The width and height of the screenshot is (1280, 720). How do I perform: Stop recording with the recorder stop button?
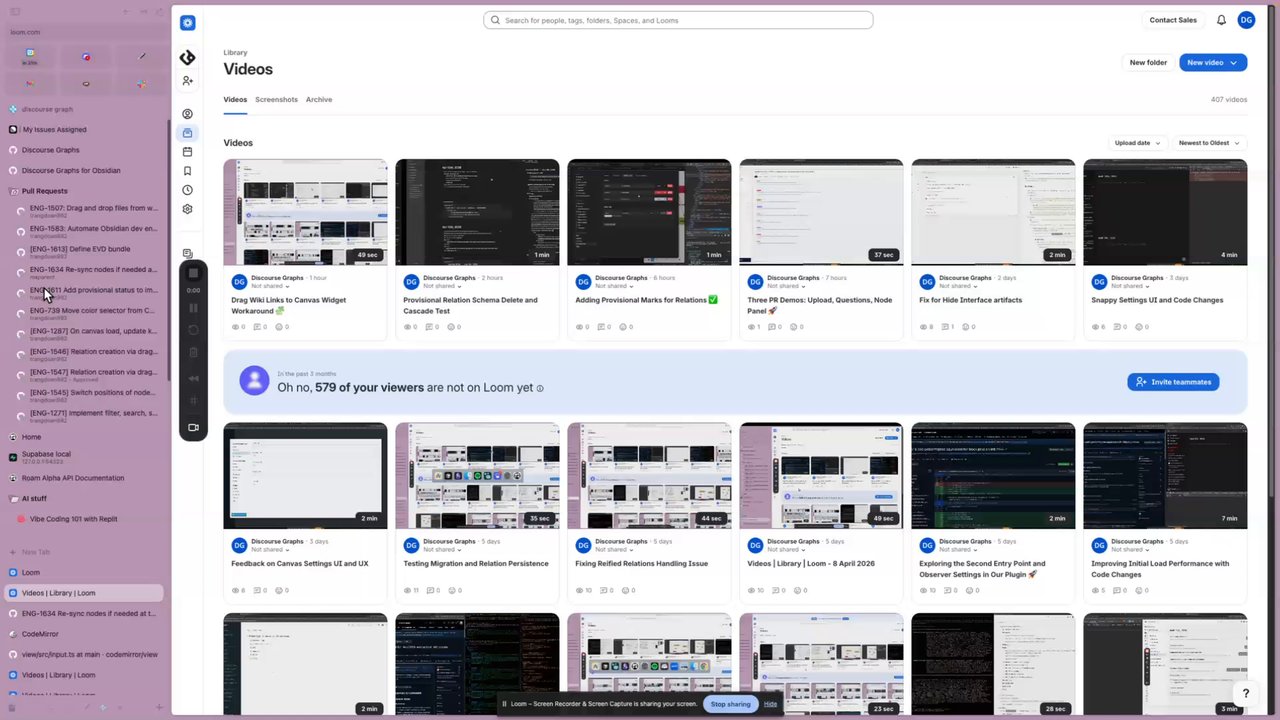[193, 273]
